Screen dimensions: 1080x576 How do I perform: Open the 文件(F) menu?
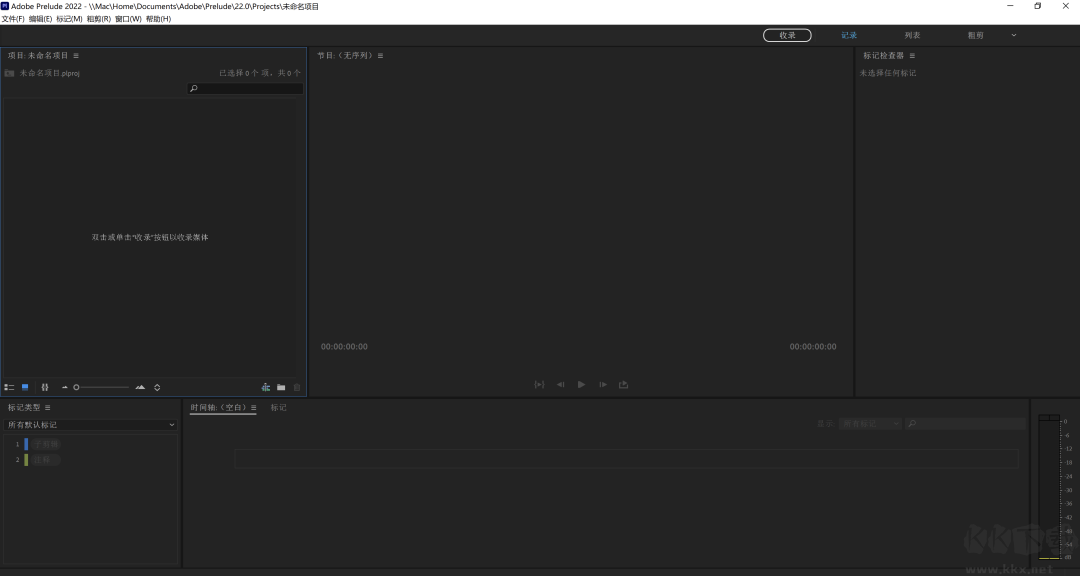(x=13, y=19)
